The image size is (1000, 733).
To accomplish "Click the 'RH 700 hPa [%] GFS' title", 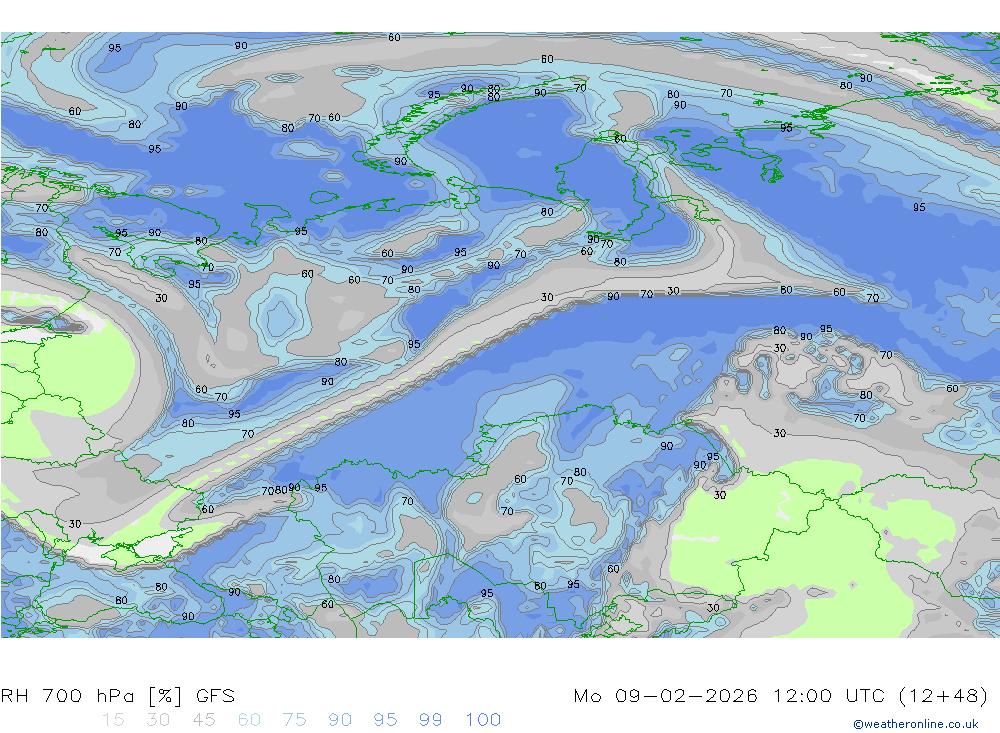I will (x=118, y=695).
